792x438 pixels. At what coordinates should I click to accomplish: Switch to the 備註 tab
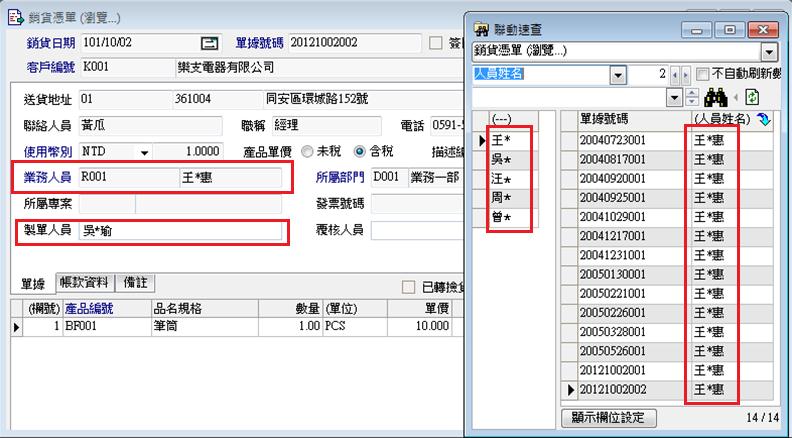(x=133, y=283)
